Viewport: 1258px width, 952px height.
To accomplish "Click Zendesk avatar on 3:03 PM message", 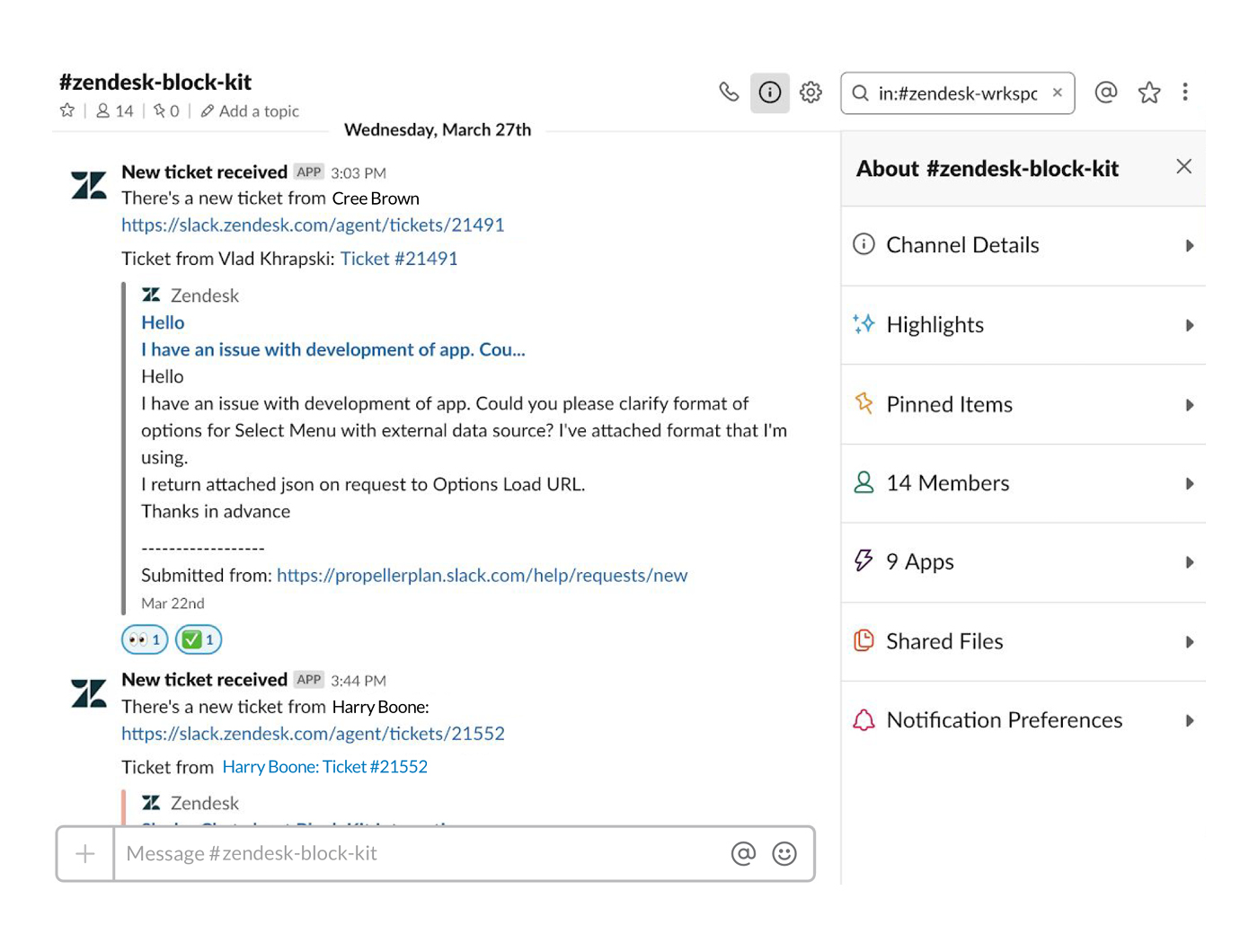I will pyautogui.click(x=89, y=185).
